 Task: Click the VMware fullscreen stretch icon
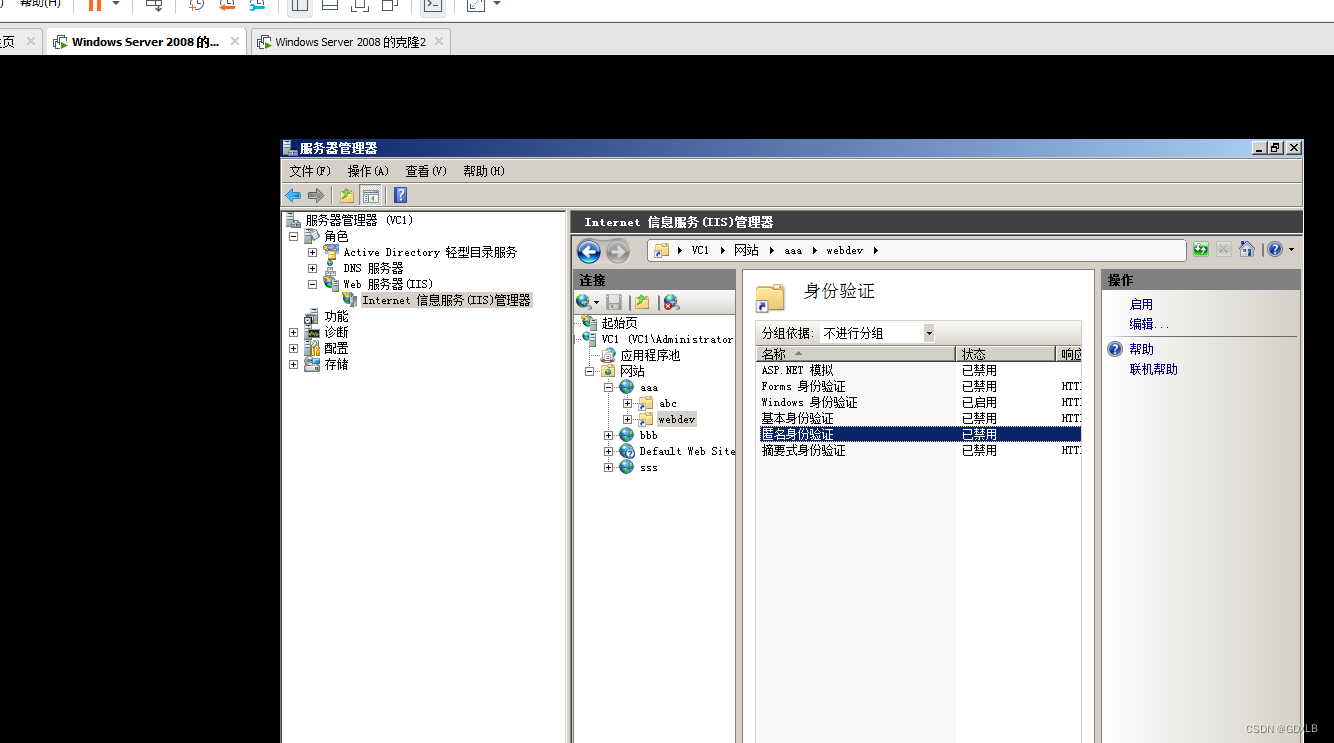477,5
